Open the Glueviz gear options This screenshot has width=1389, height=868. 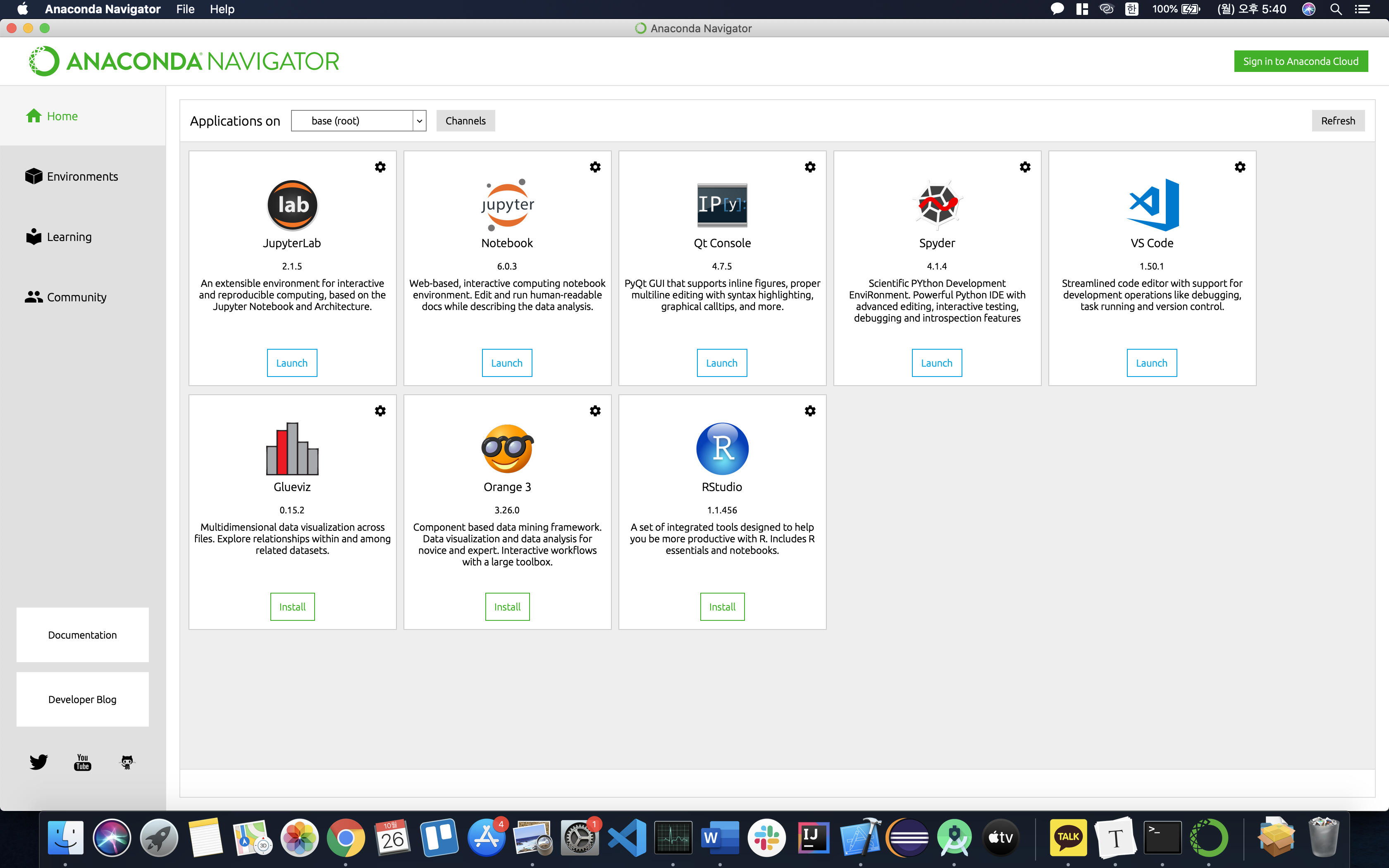pos(380,411)
